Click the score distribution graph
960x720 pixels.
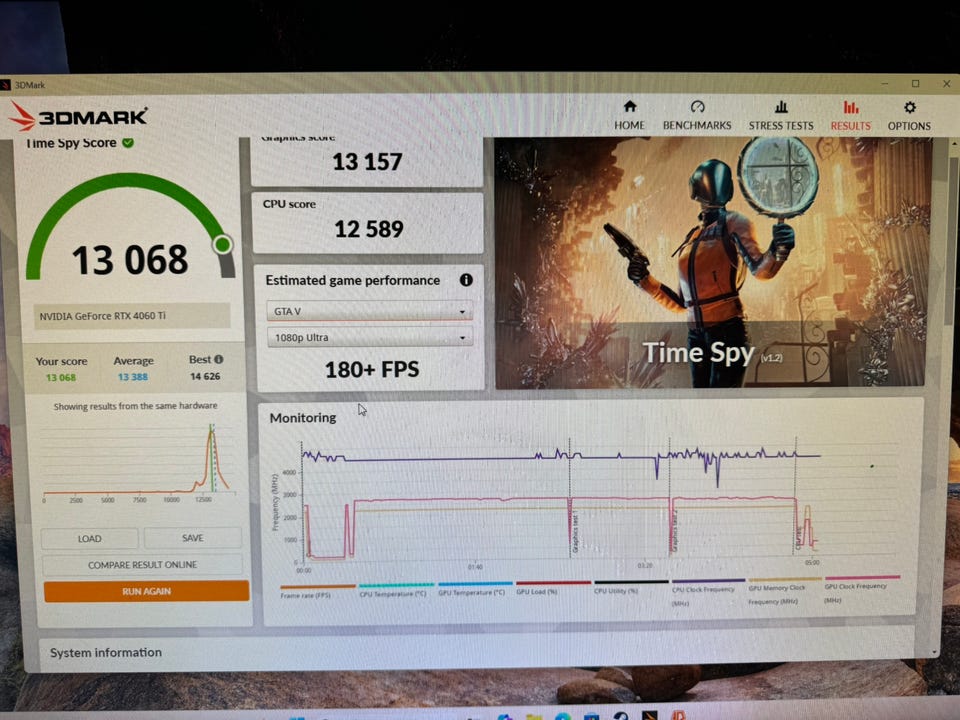pyautogui.click(x=140, y=462)
